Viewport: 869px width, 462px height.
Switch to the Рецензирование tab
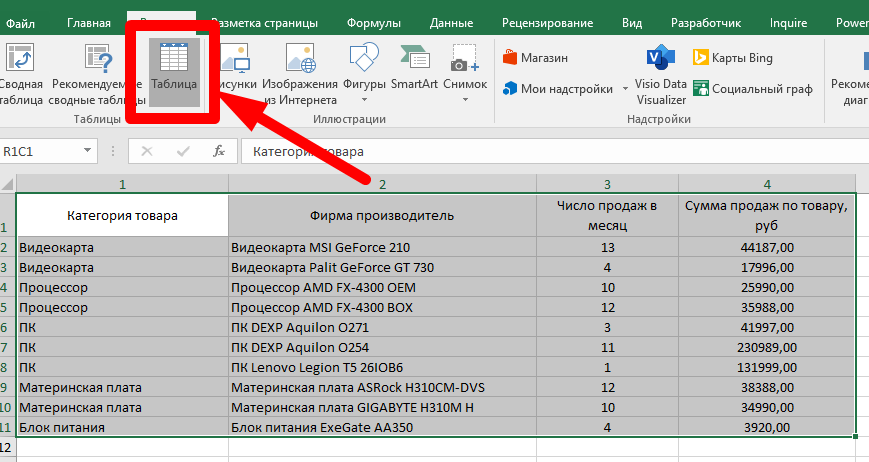click(547, 23)
